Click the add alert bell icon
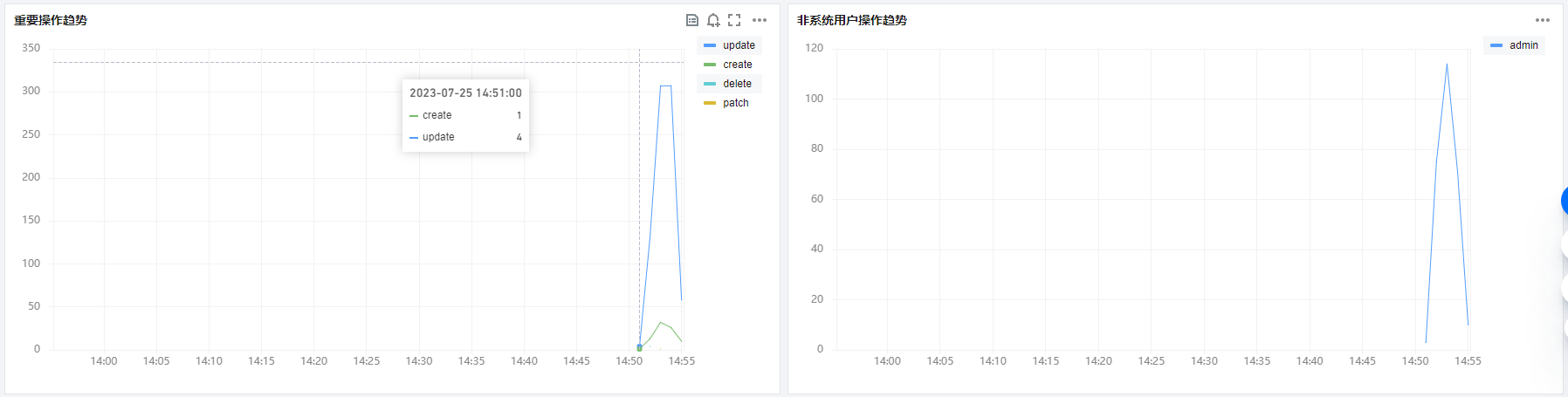Viewport: 1568px width, 397px height. (x=713, y=20)
